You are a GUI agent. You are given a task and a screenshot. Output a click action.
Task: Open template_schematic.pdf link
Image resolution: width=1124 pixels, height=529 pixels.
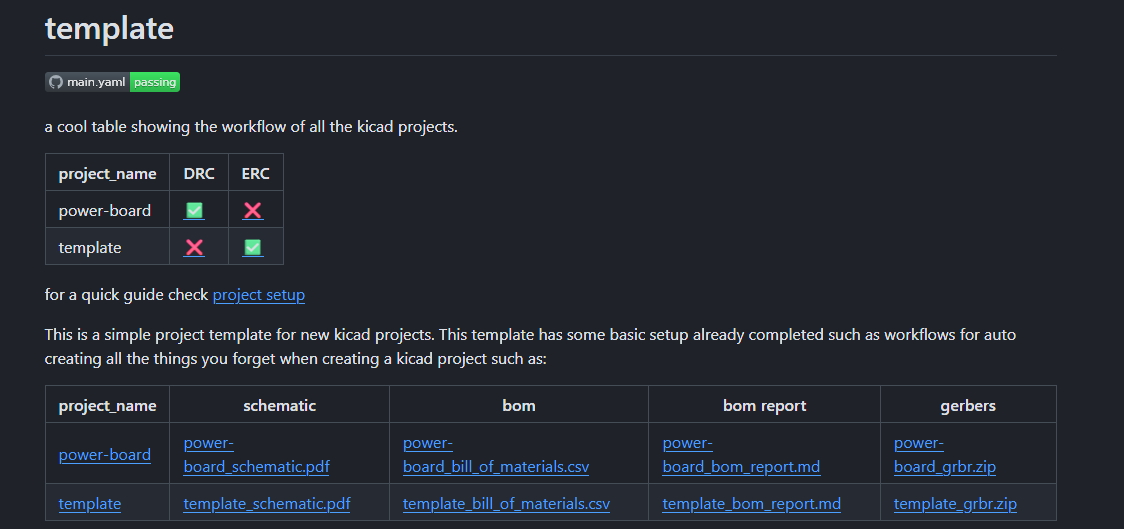click(267, 504)
